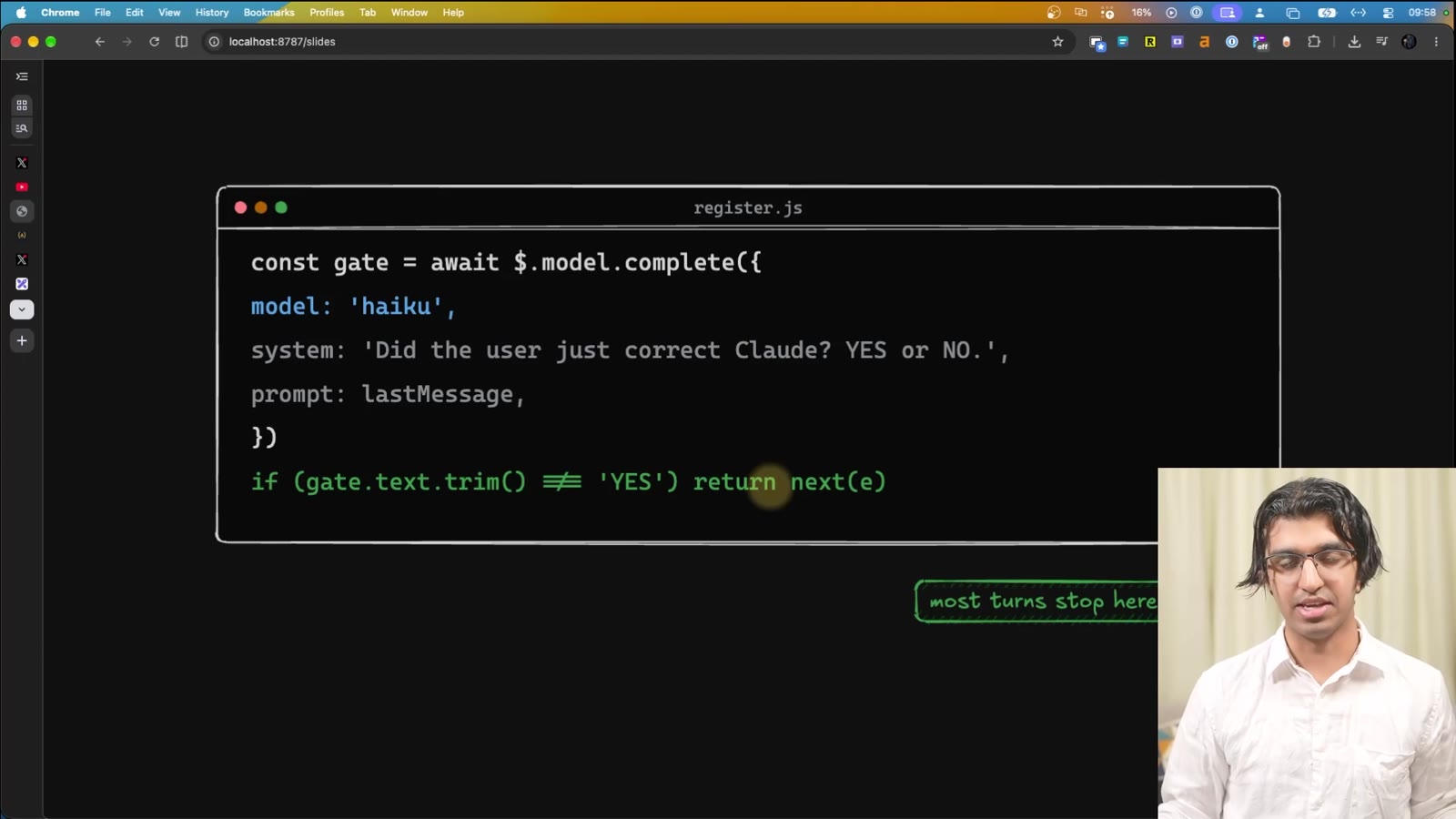The image size is (1456, 819).
Task: Expand the vertical tabs sidebar
Action: coord(22,76)
